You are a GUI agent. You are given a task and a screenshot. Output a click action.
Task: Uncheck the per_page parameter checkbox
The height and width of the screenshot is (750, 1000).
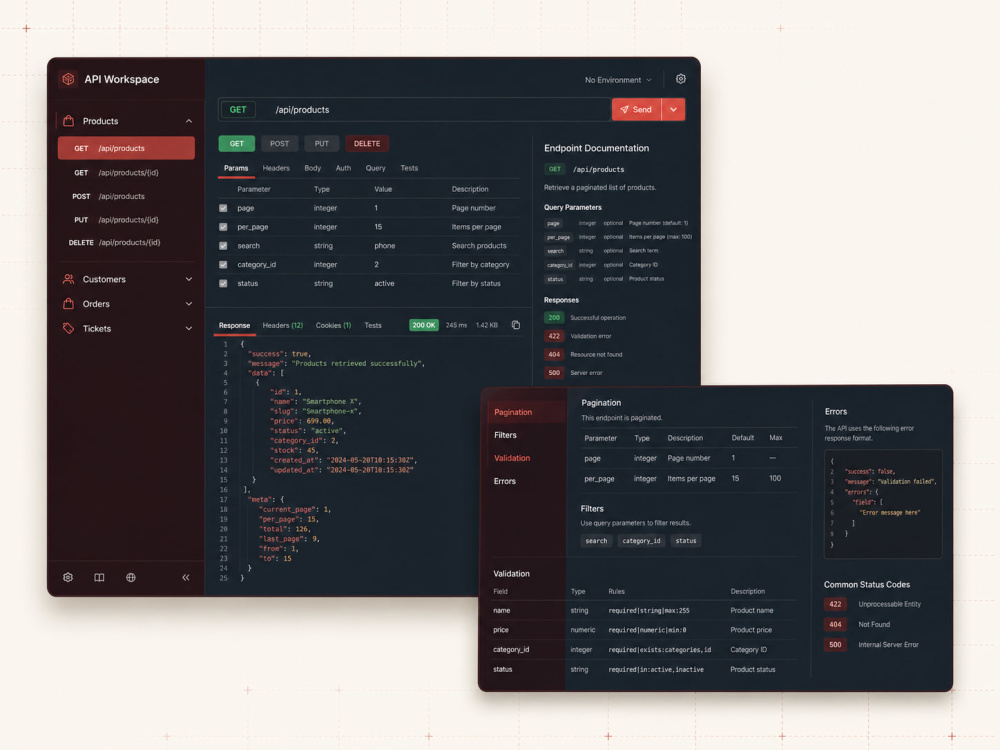[223, 227]
